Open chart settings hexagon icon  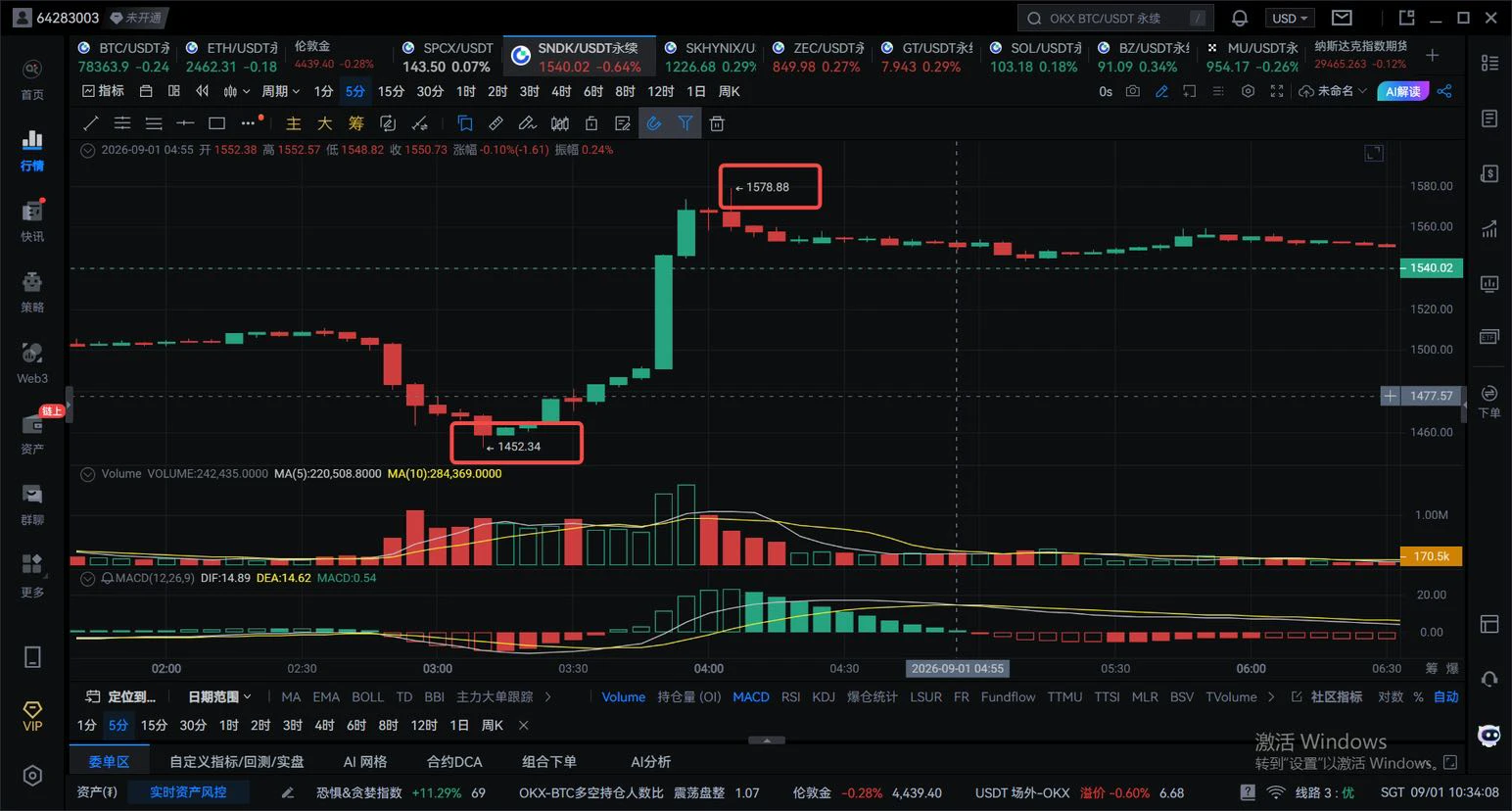[x=1248, y=91]
